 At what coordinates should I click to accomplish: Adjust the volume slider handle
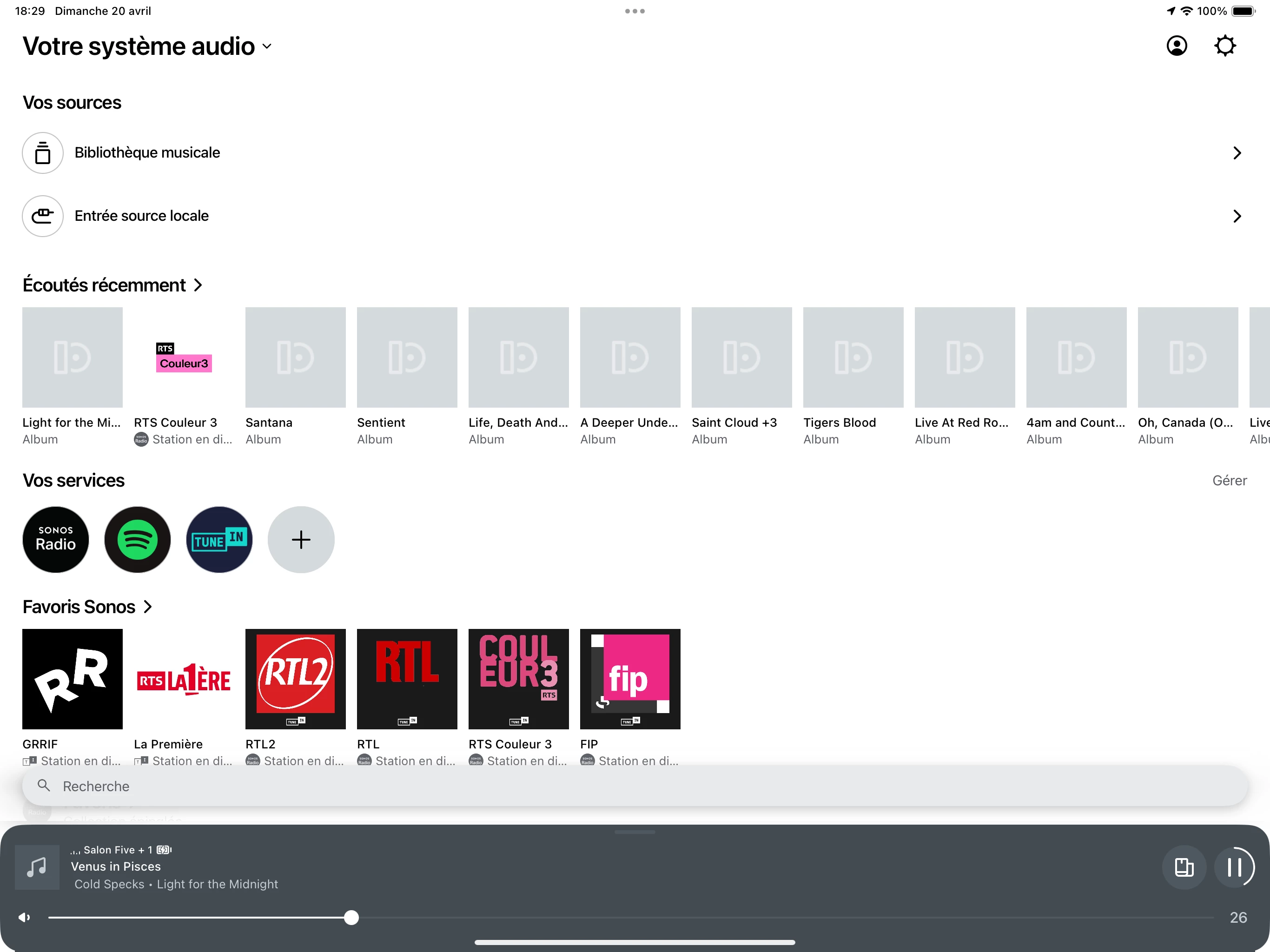coord(351,918)
